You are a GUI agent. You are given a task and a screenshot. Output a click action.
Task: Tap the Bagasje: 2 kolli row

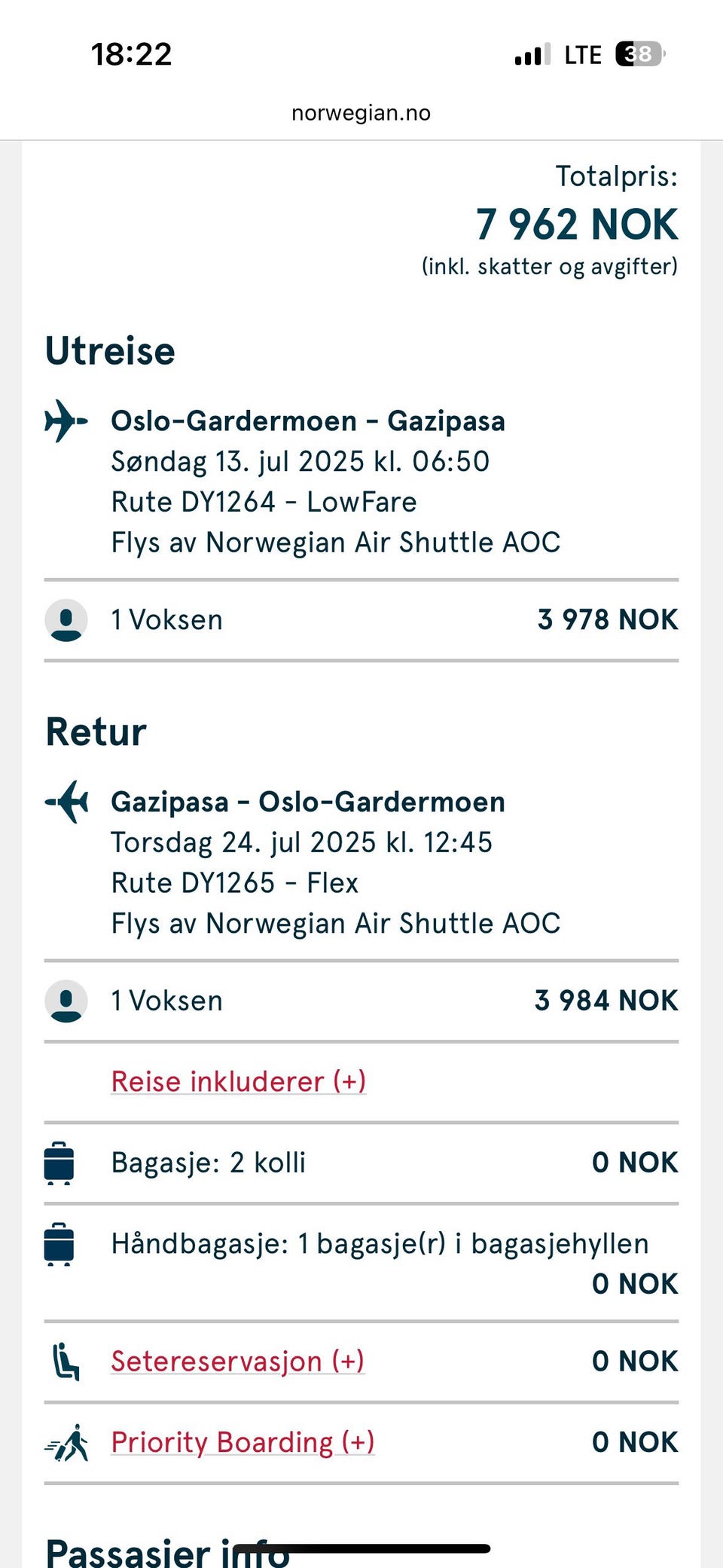pyautogui.click(x=361, y=1163)
